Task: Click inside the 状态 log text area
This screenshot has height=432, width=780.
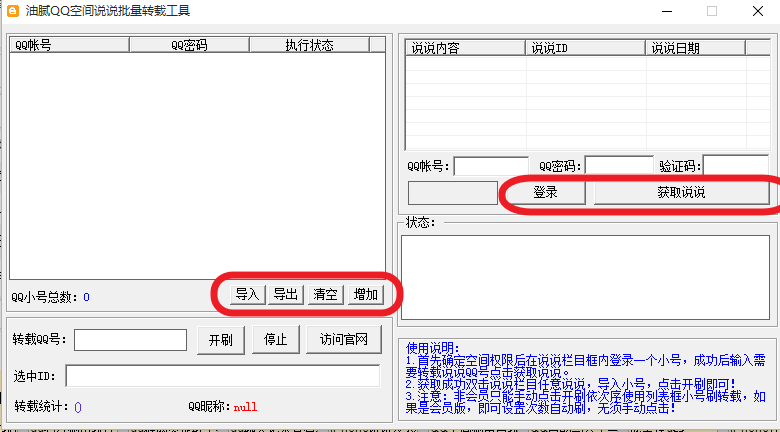Action: (585, 277)
